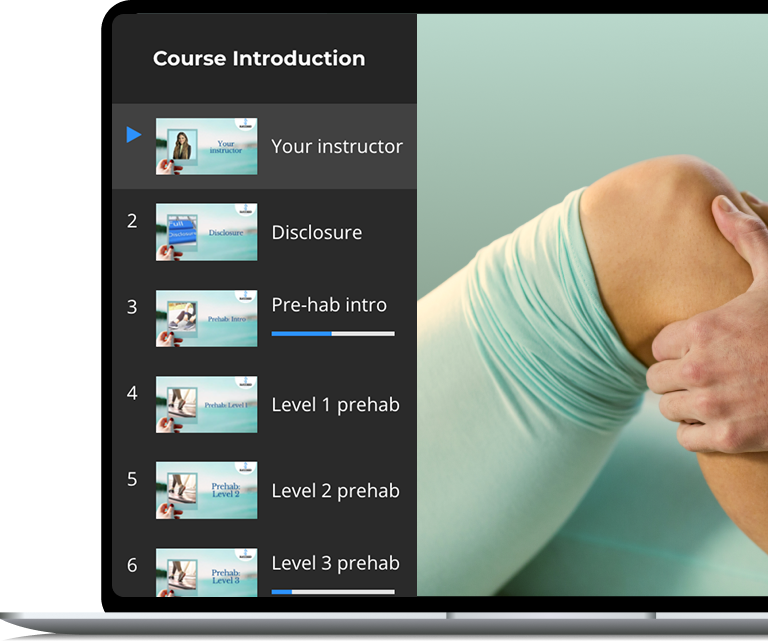Select the Level 3 prehab thumbnail
The image size is (768, 641).
pos(206,572)
